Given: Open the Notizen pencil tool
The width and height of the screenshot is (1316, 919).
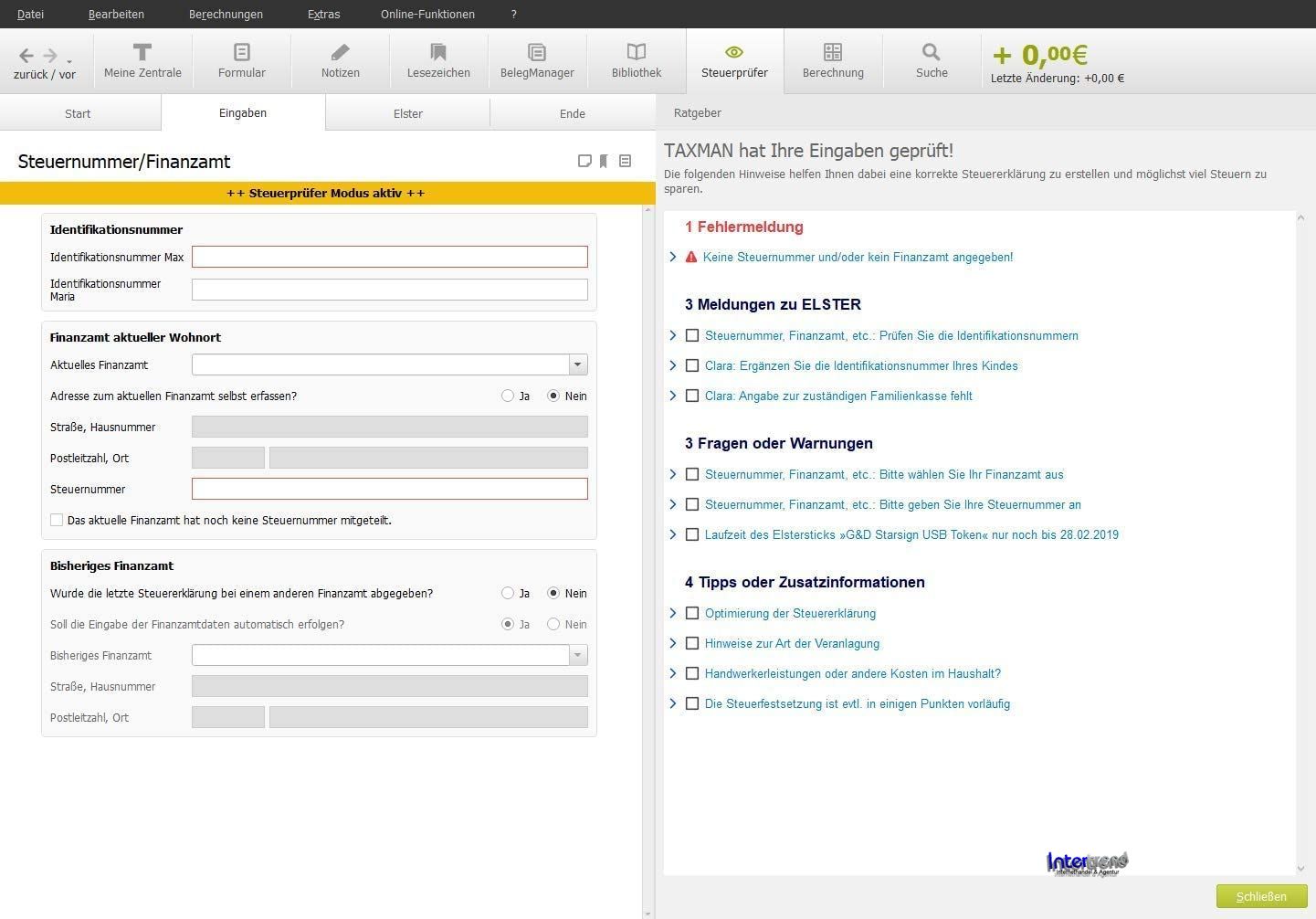Looking at the screenshot, I should (340, 61).
